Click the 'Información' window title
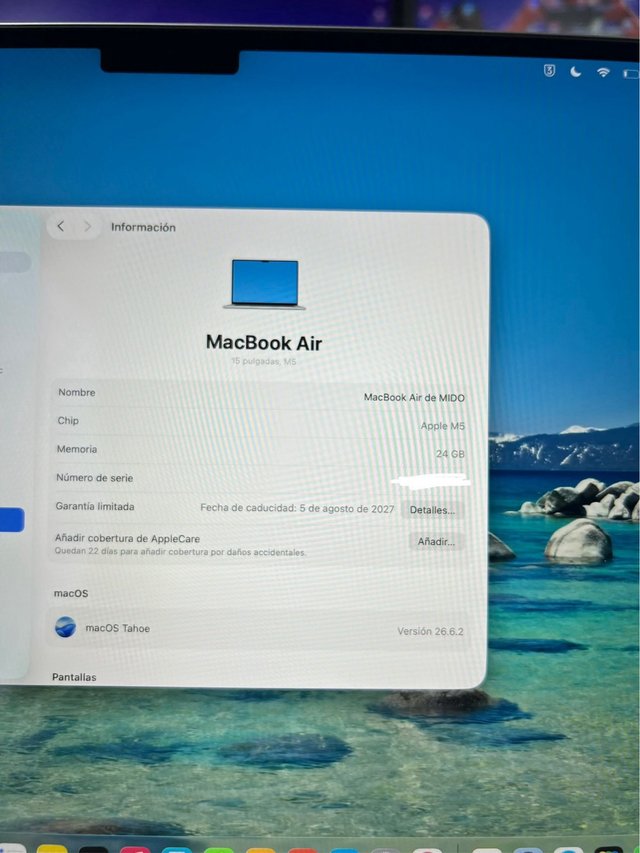640x853 pixels. click(143, 227)
